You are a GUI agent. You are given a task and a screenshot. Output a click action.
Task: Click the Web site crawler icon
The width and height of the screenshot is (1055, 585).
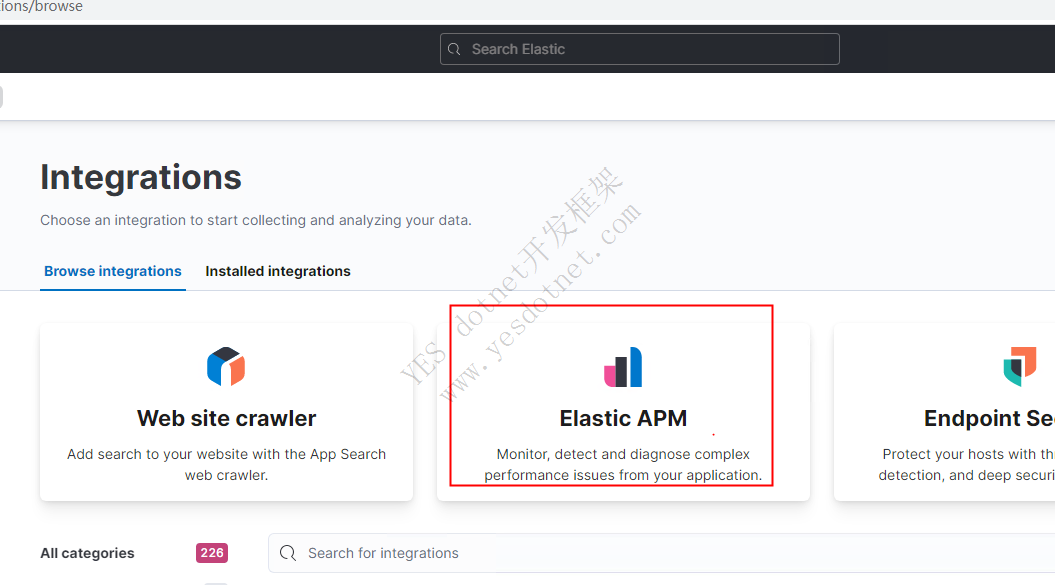tap(226, 367)
